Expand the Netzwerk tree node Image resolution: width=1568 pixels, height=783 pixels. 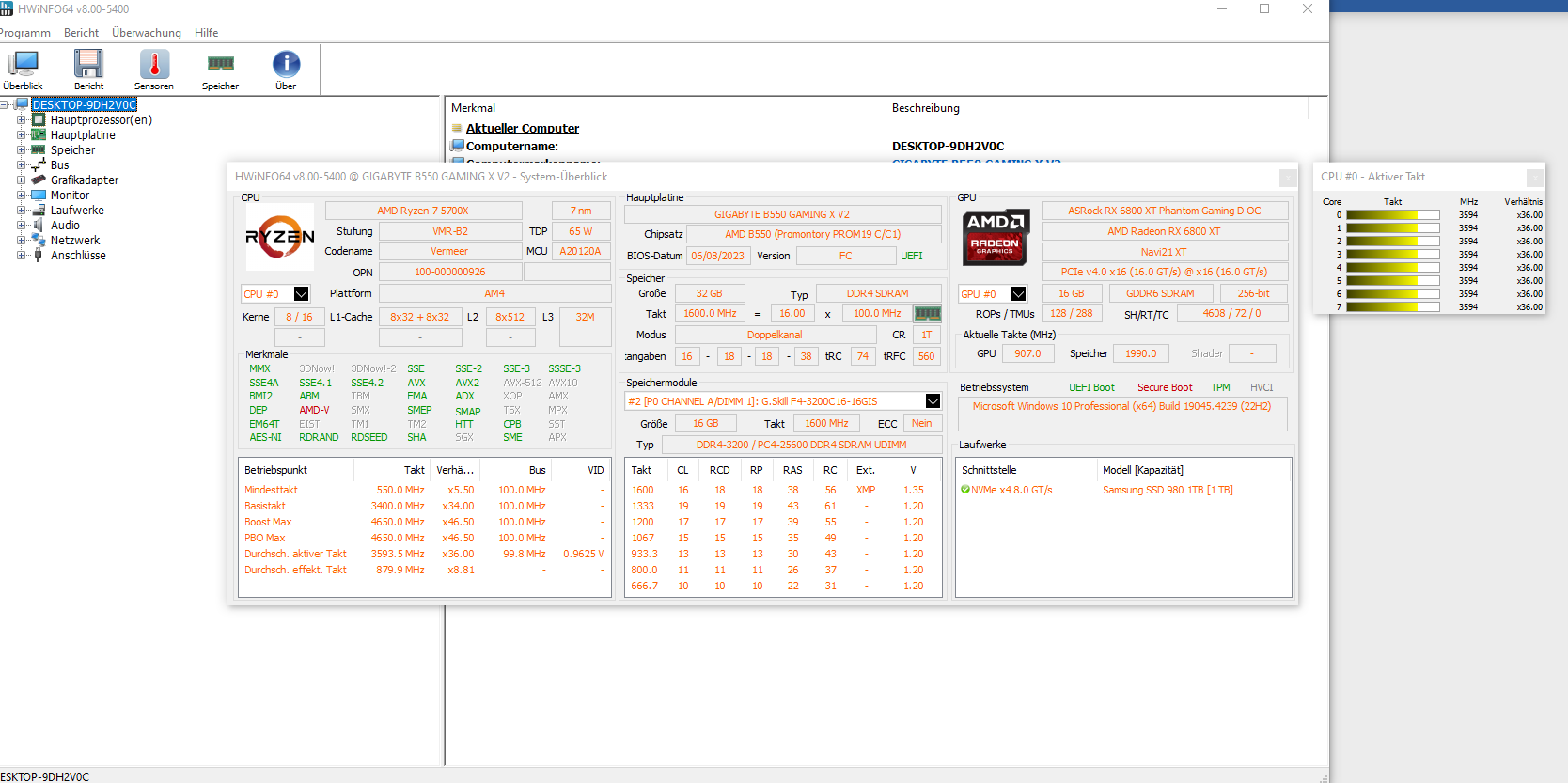pos(21,241)
